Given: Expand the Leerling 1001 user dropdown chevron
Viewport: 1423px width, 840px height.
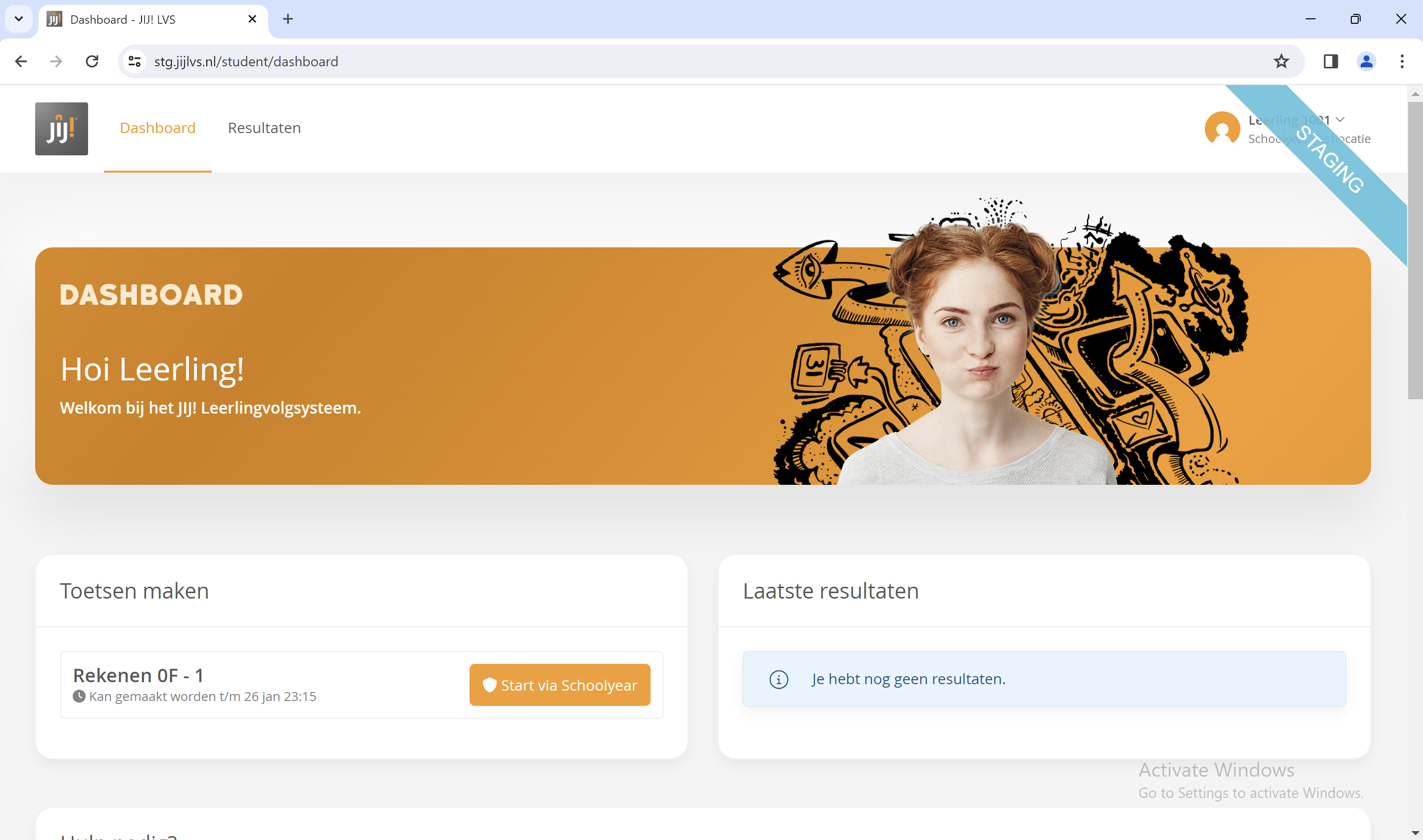Looking at the screenshot, I should tap(1340, 119).
